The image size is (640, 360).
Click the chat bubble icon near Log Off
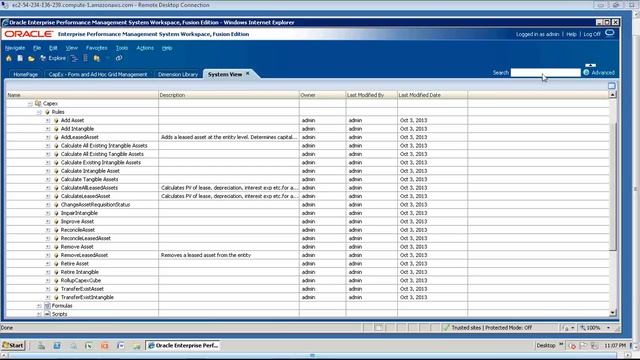pos(610,33)
